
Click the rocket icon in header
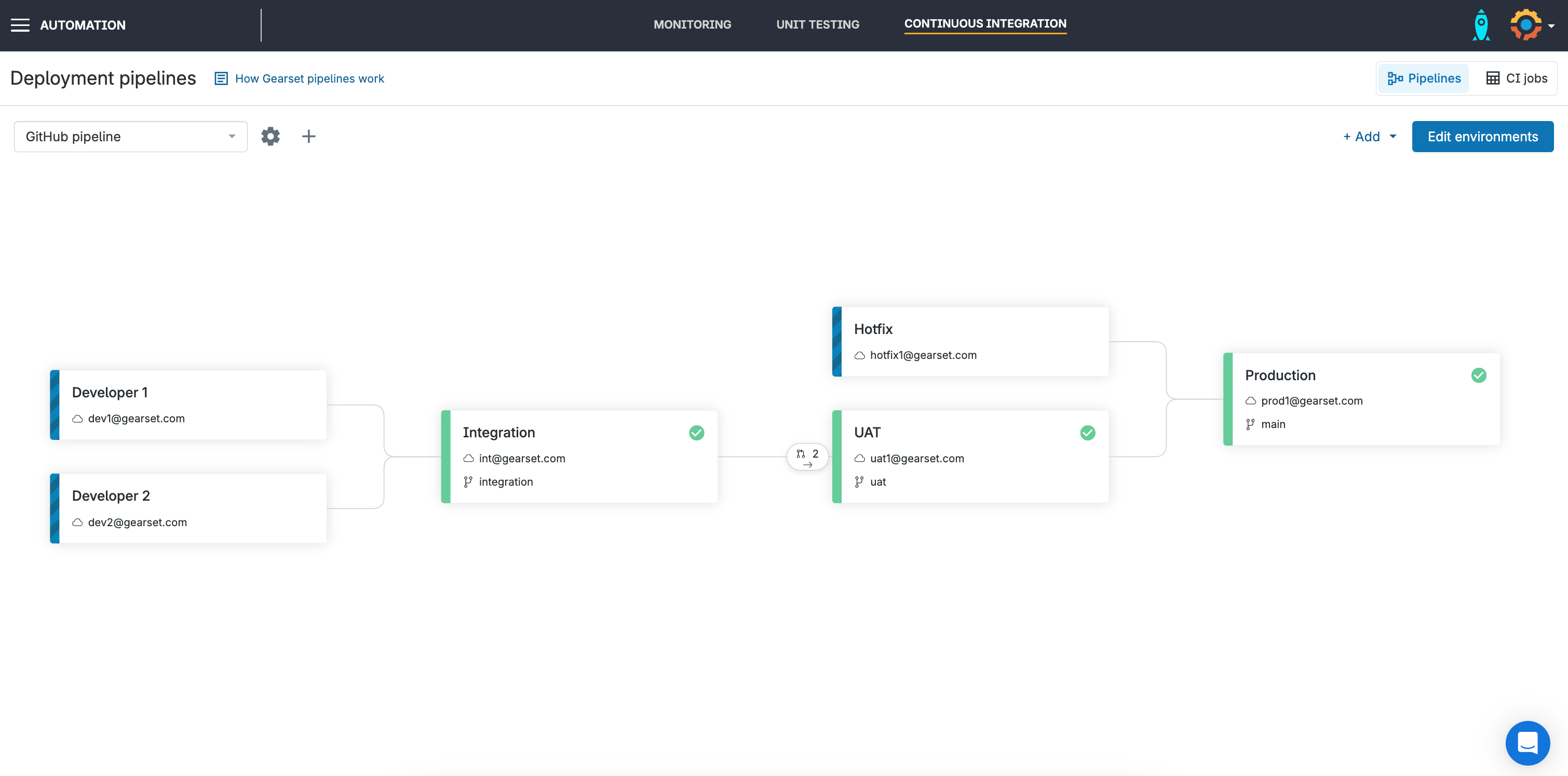(1481, 25)
